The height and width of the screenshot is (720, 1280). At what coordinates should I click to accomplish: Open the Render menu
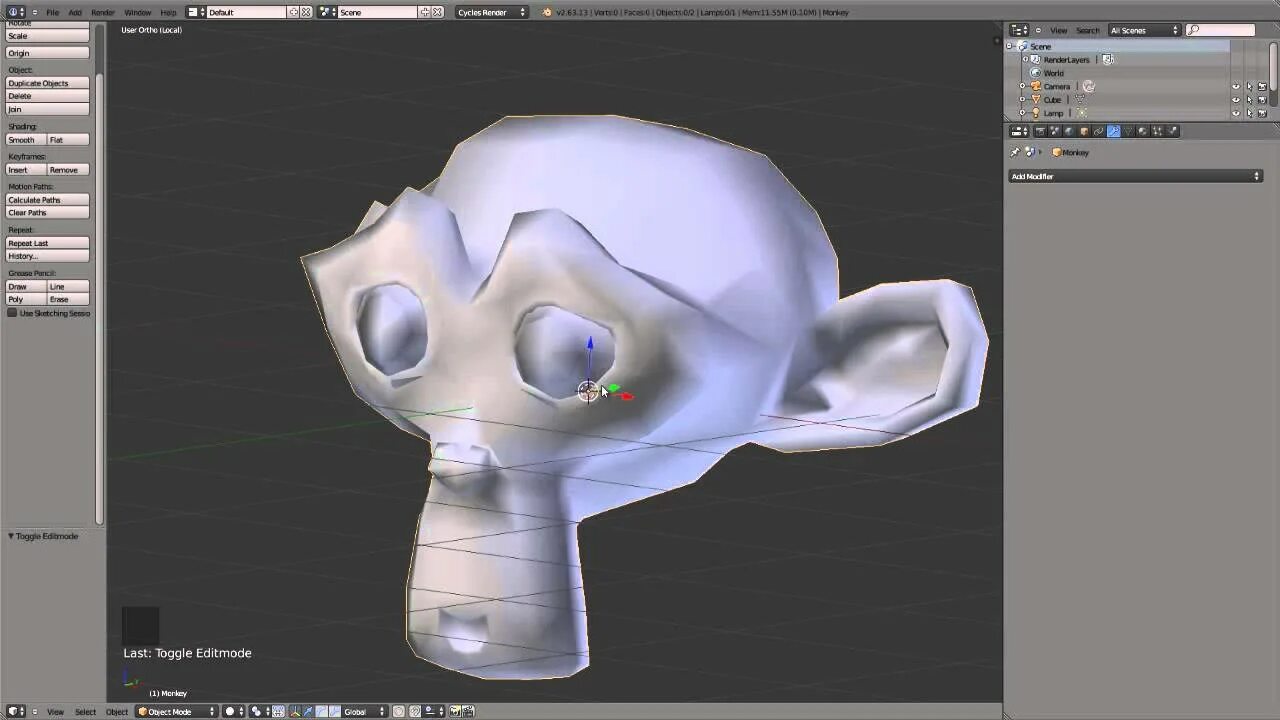pyautogui.click(x=103, y=12)
